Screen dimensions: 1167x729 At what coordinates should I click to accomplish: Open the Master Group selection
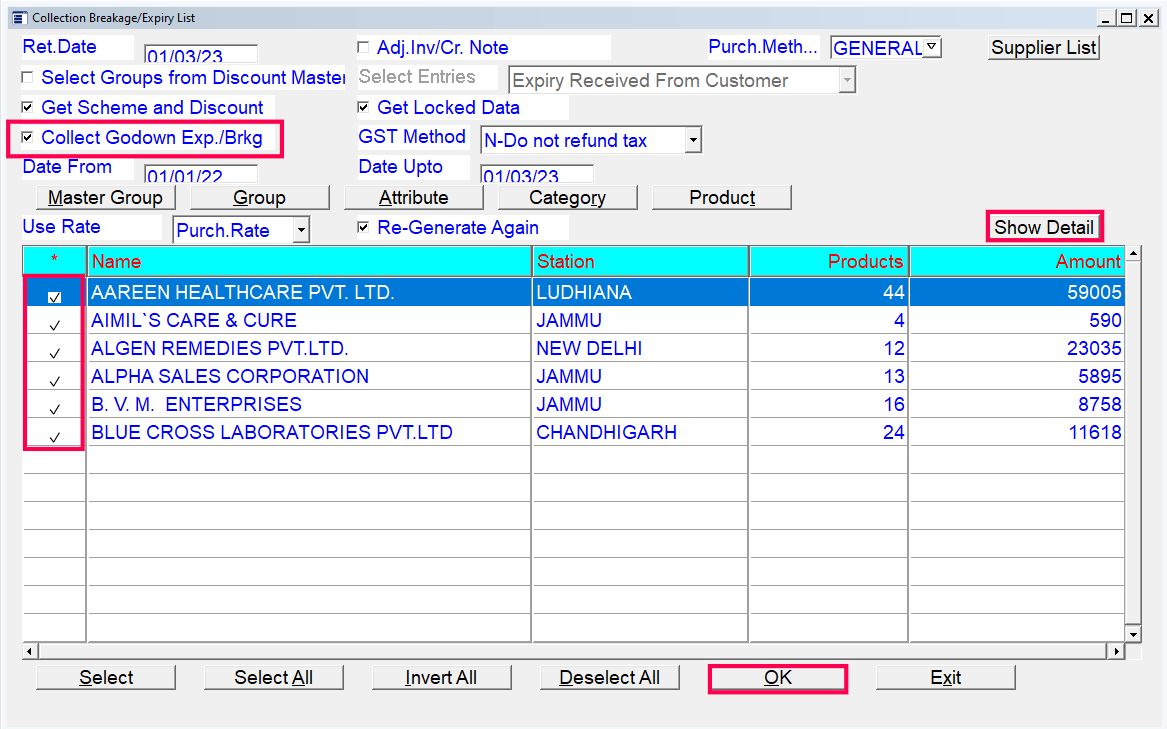click(x=105, y=197)
